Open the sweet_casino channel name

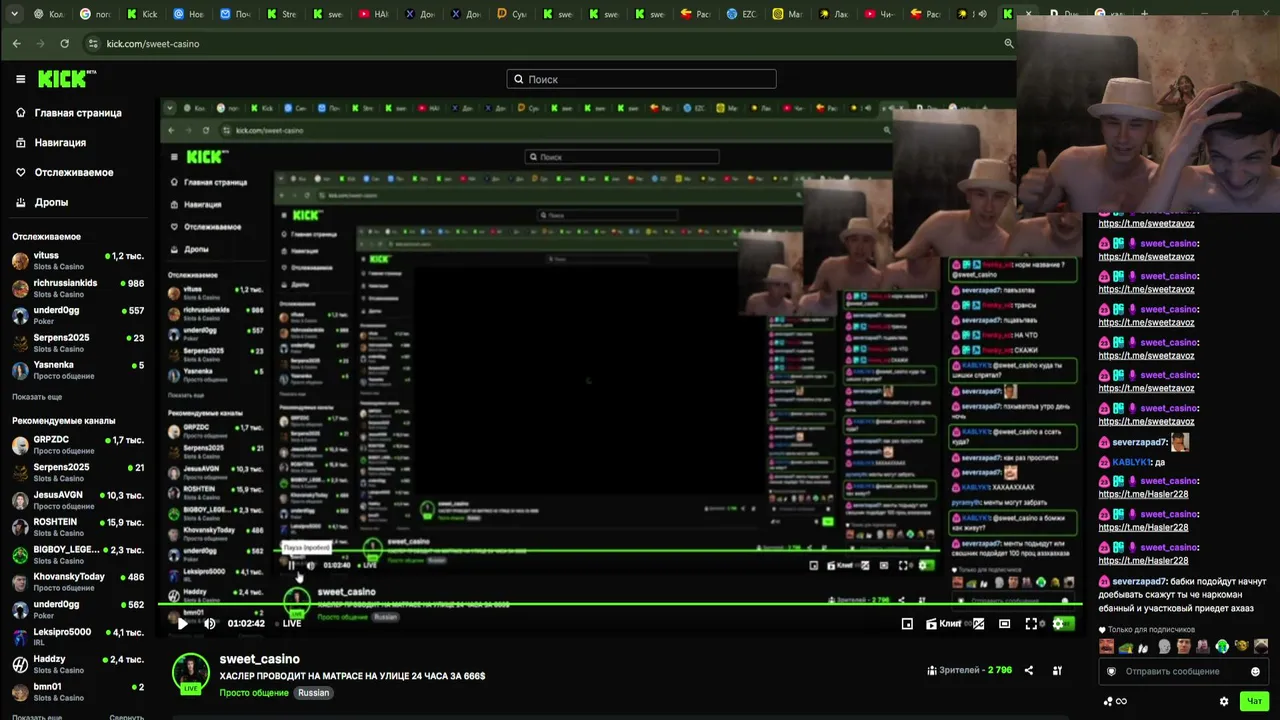click(x=260, y=659)
